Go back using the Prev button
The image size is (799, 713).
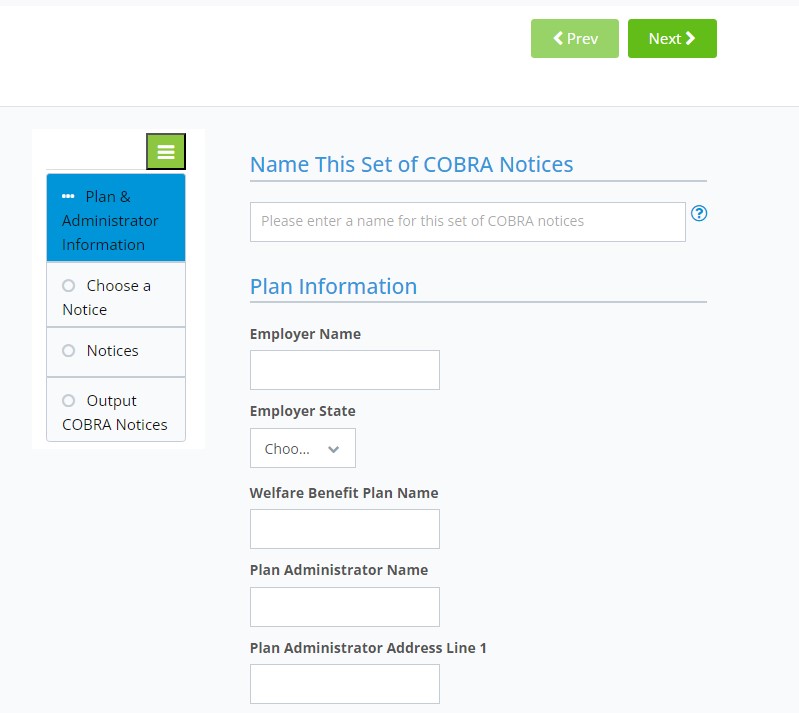click(x=574, y=39)
